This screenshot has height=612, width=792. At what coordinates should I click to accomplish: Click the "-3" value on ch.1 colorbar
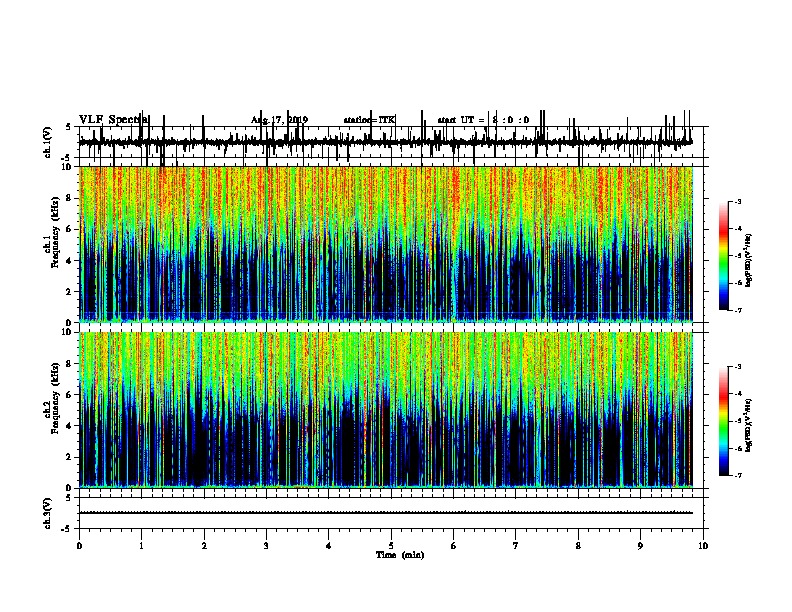click(x=737, y=202)
